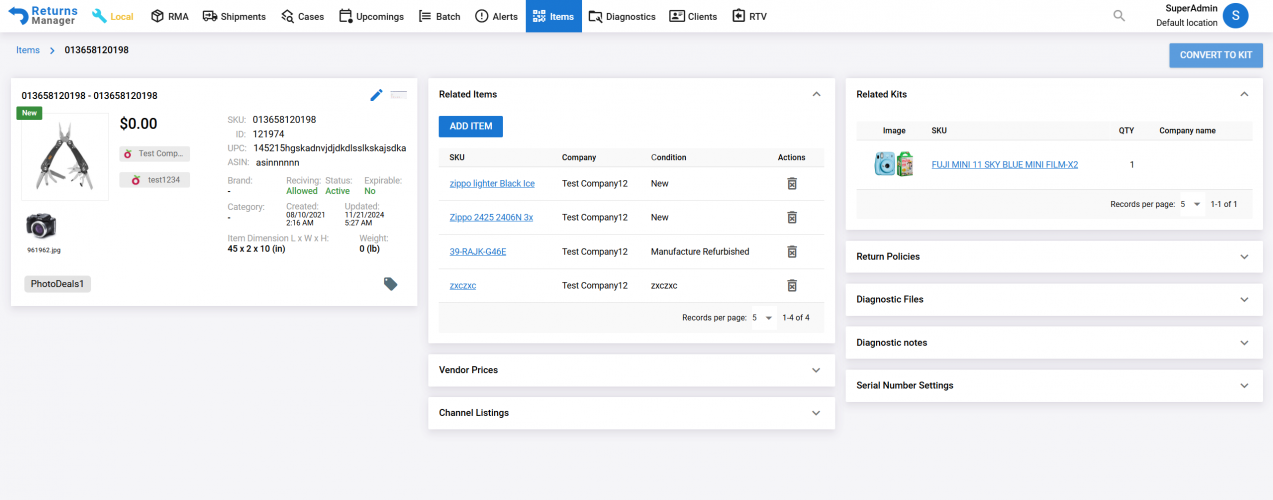The height and width of the screenshot is (500, 1273).
Task: Open the Zippo 2425 2406N 3x link
Action: tap(491, 218)
